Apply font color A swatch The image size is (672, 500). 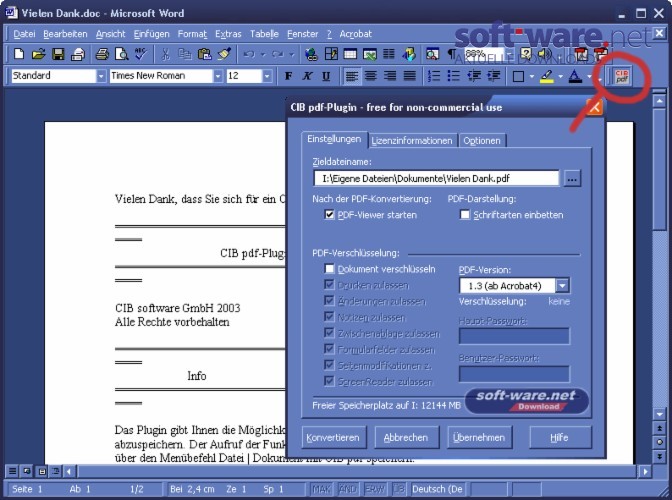[x=575, y=76]
